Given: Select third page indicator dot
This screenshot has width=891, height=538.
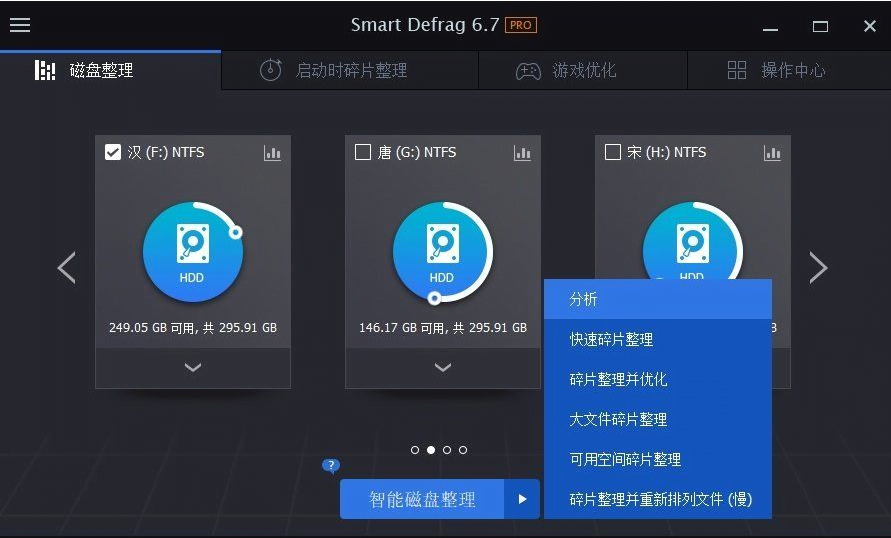Looking at the screenshot, I should tap(447, 450).
